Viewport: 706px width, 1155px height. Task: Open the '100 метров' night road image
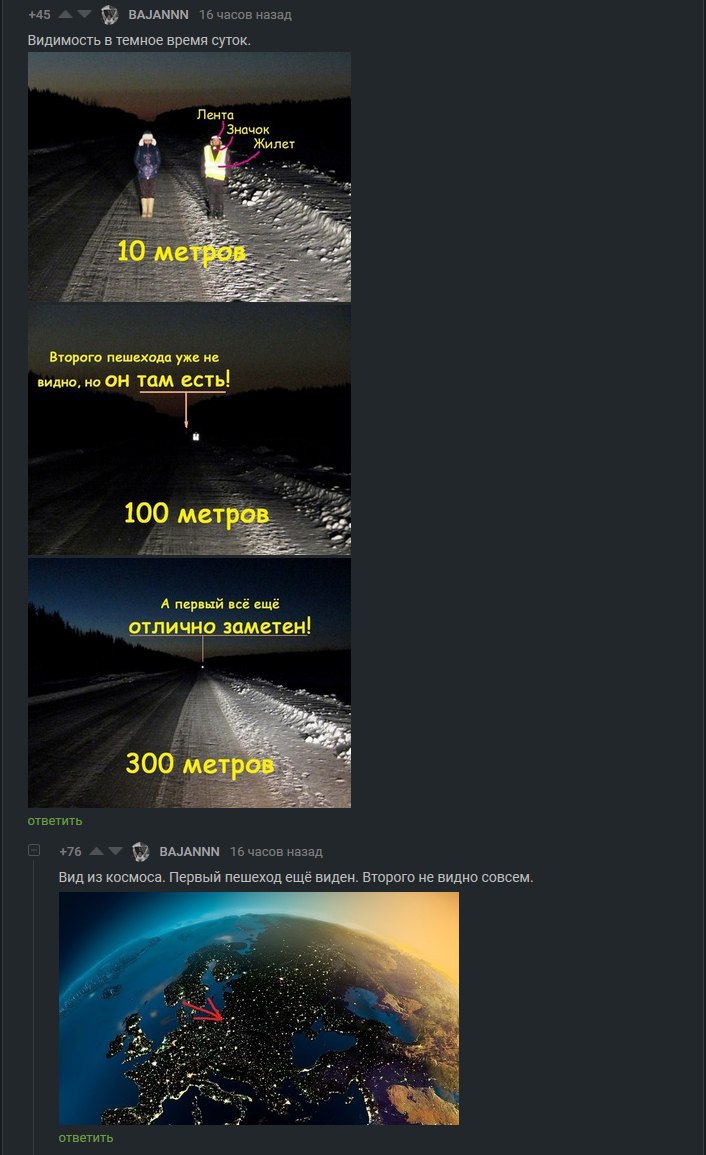189,430
